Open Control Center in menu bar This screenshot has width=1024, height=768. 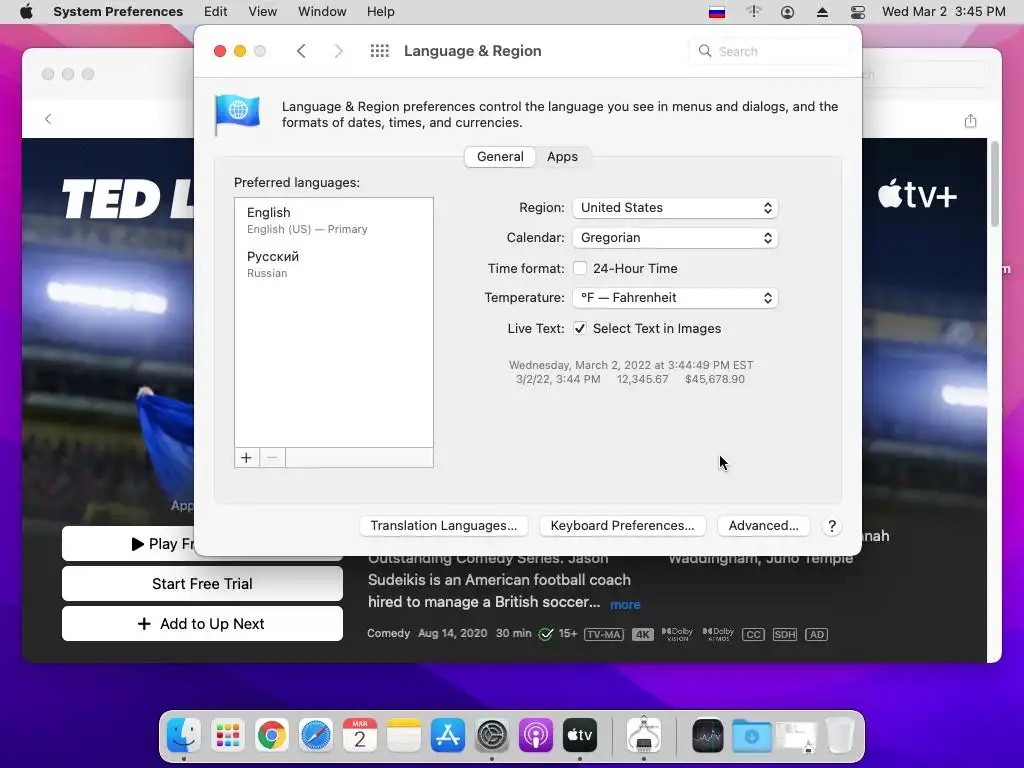point(857,12)
